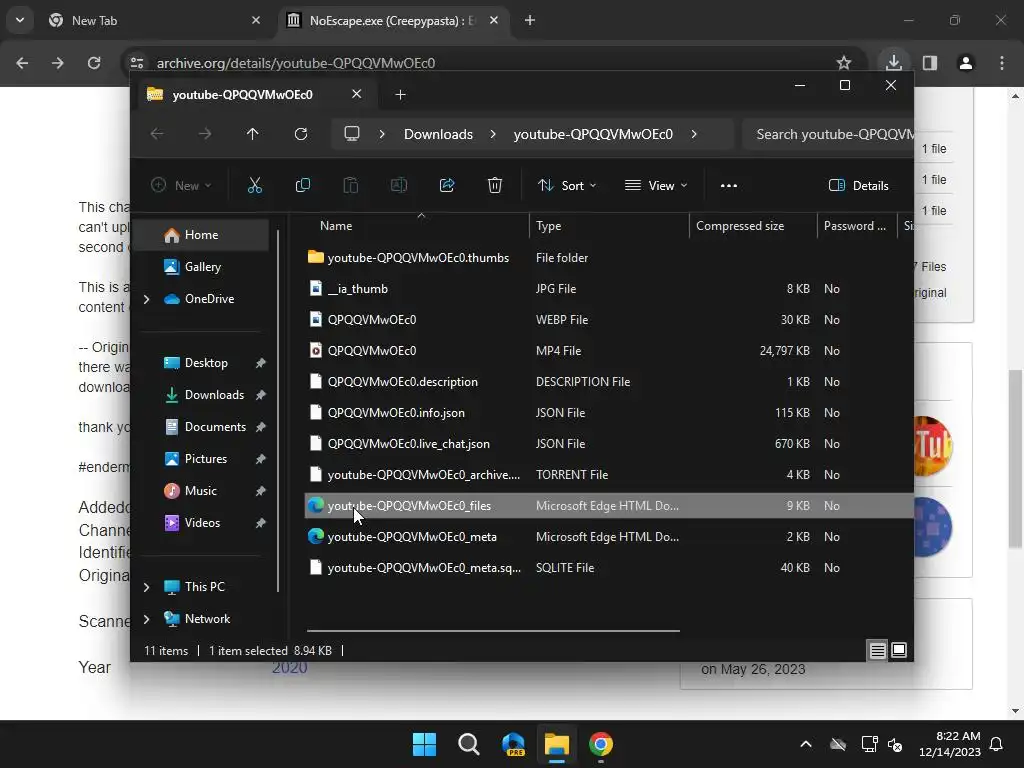Switch to details list view icon

[877, 650]
